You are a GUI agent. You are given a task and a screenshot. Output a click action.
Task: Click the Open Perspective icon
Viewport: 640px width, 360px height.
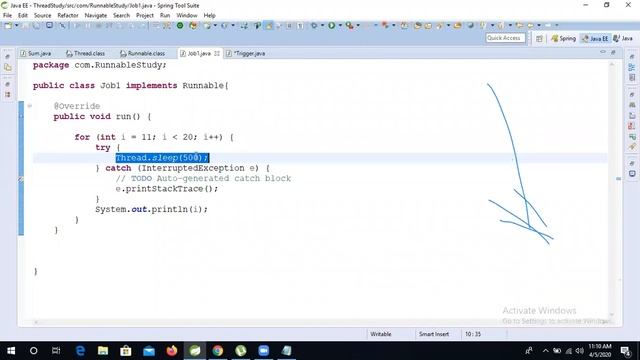[539, 38]
